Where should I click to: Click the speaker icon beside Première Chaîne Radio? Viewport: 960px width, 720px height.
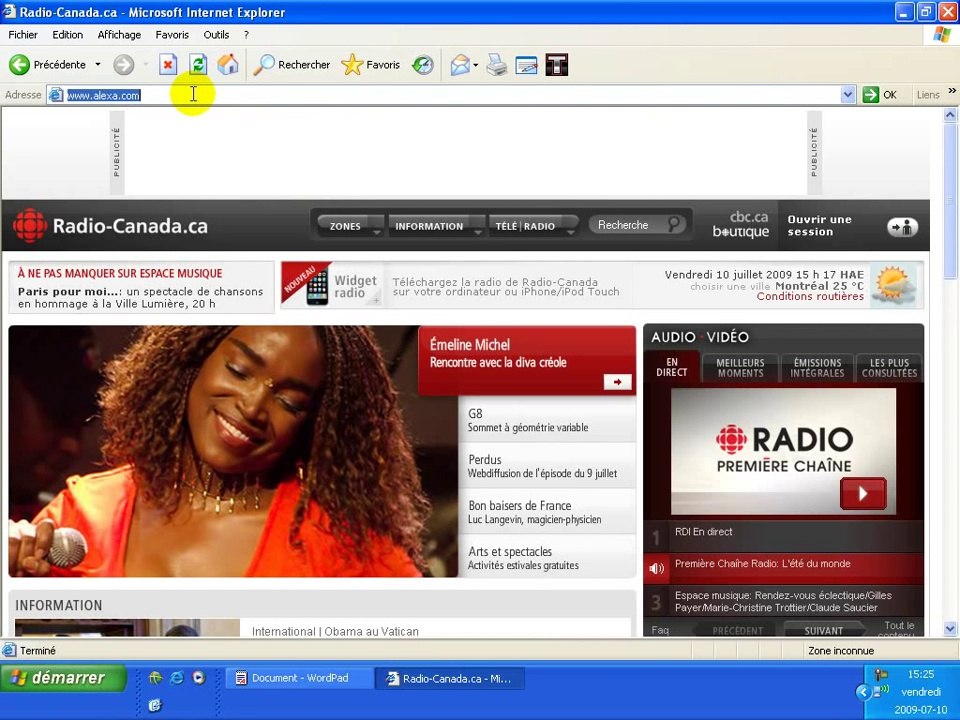click(656, 569)
